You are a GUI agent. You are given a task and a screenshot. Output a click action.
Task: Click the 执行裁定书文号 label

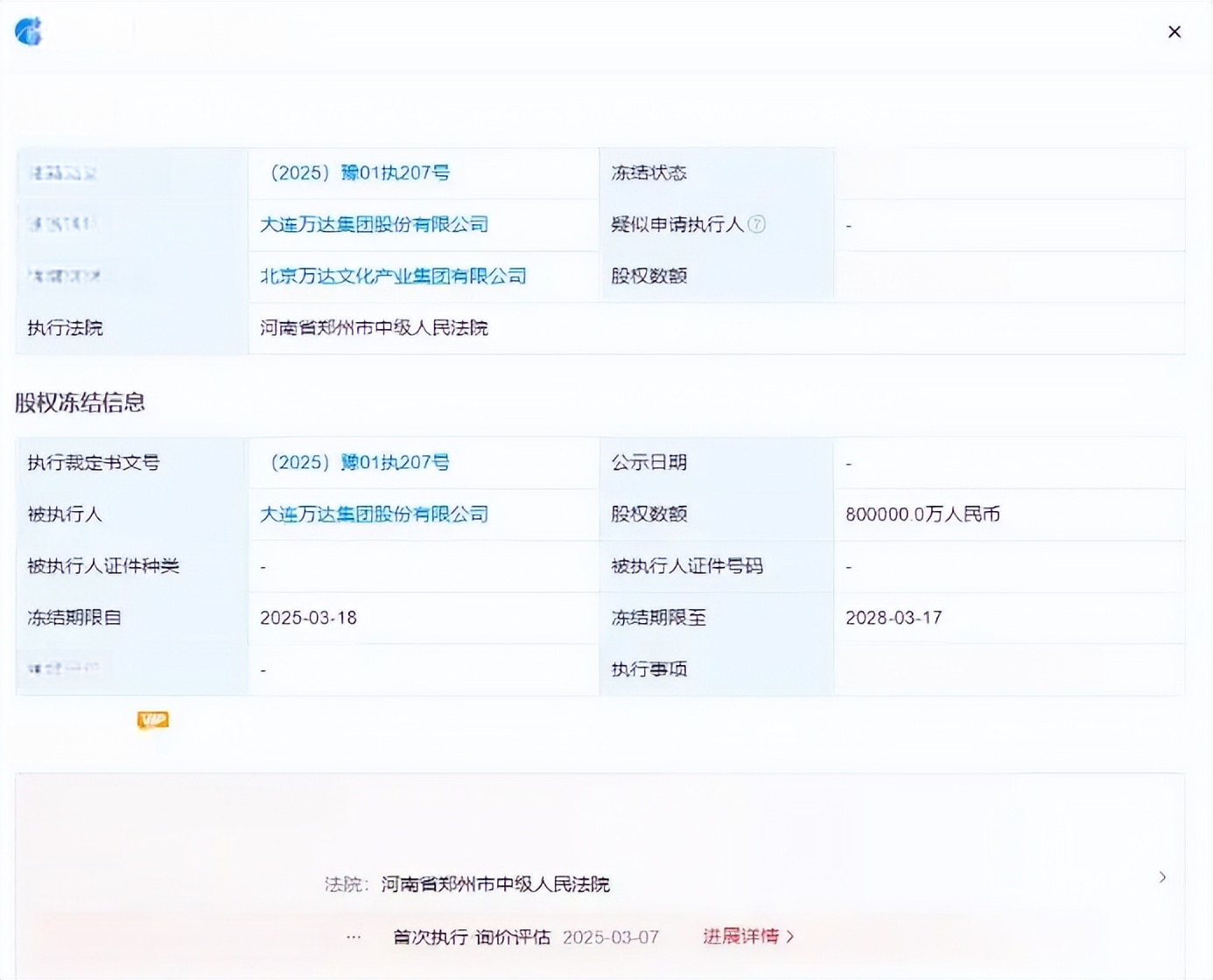(x=94, y=462)
